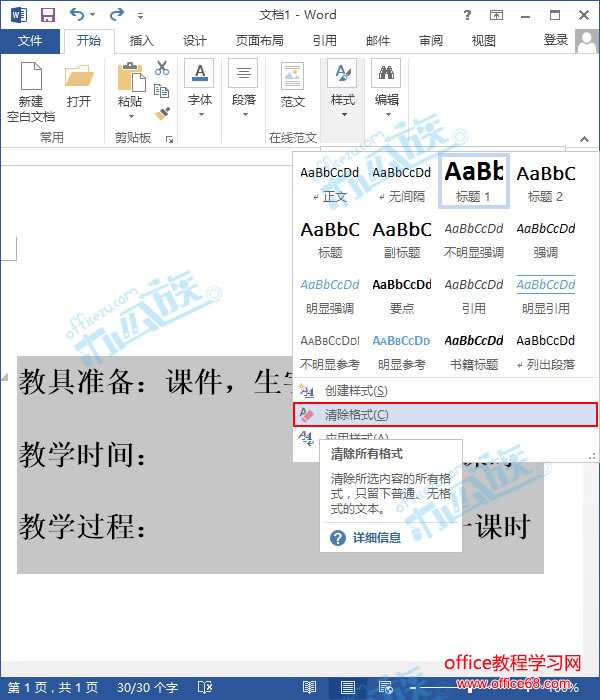Open the 编辑 Editing binoculars dropdown
Image resolution: width=600 pixels, height=700 pixels.
click(x=386, y=88)
